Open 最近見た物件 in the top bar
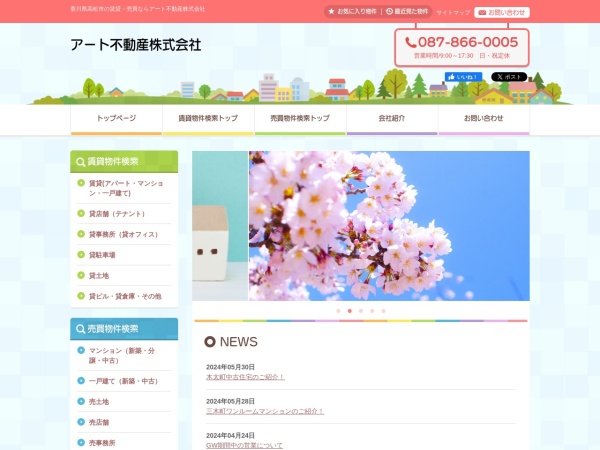Image resolution: width=600 pixels, height=450 pixels. [407, 11]
